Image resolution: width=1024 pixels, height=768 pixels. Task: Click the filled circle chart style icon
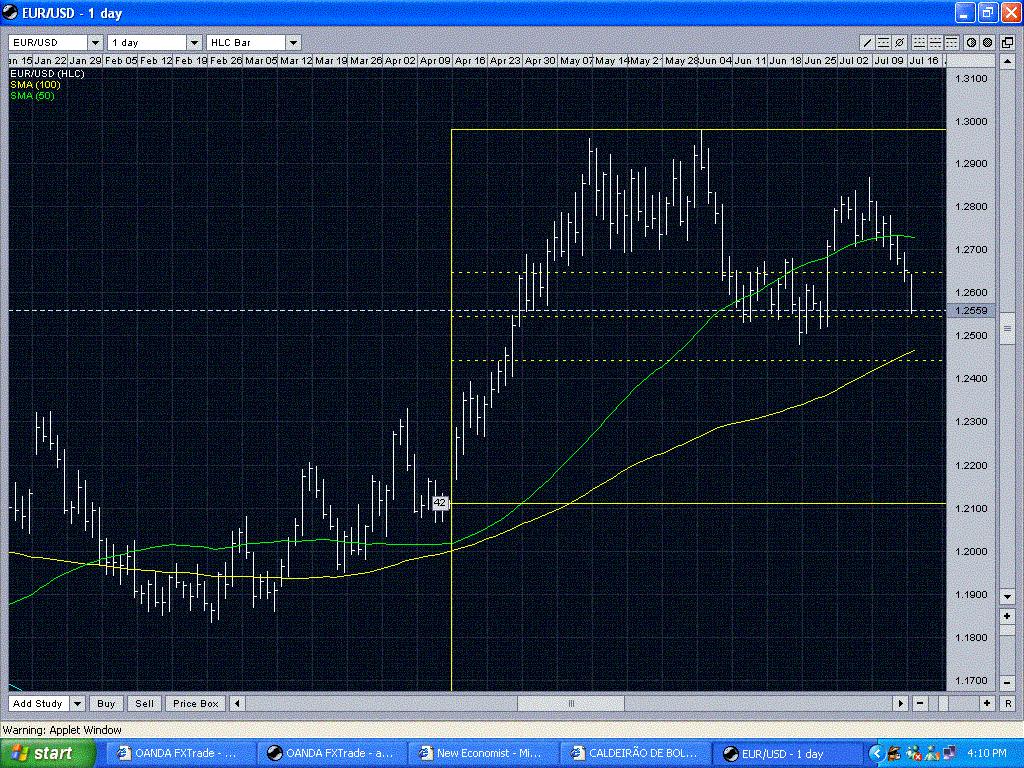[x=986, y=42]
